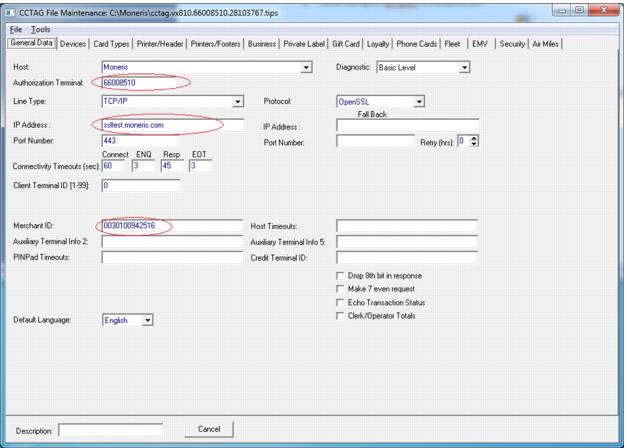
Task: Expand the Host dropdown showing Moneris
Action: (306, 67)
